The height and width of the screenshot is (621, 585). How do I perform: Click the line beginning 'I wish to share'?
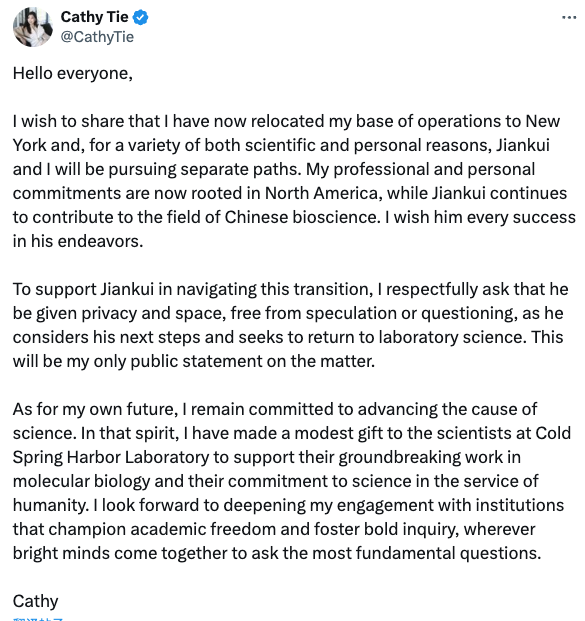pos(286,122)
